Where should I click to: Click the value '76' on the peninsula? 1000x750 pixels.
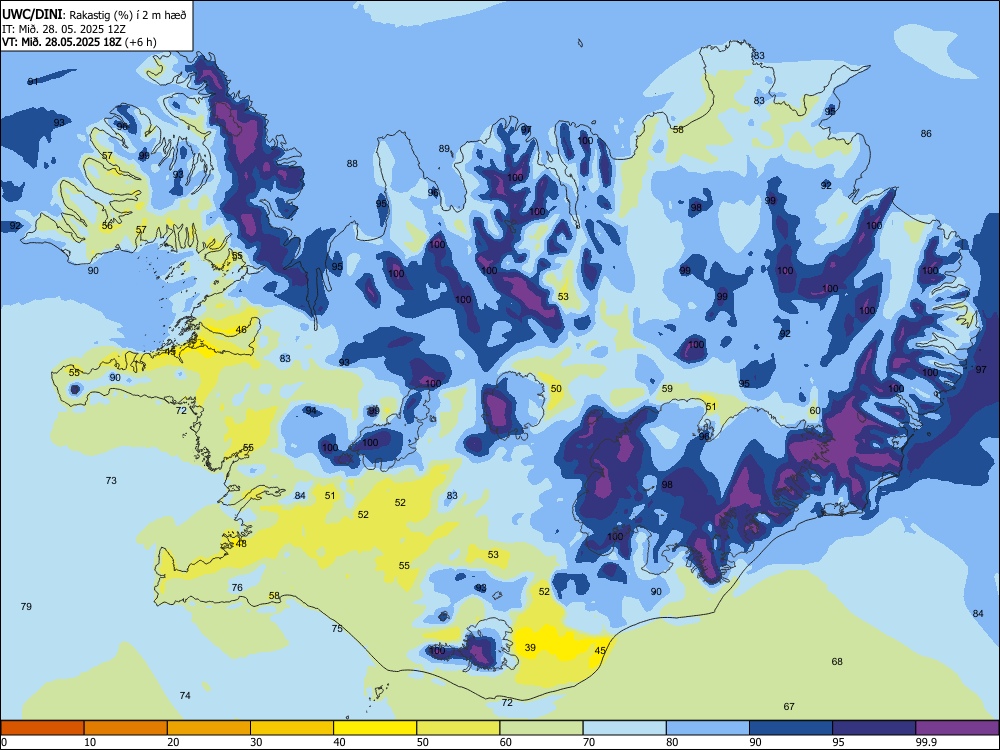(x=237, y=587)
